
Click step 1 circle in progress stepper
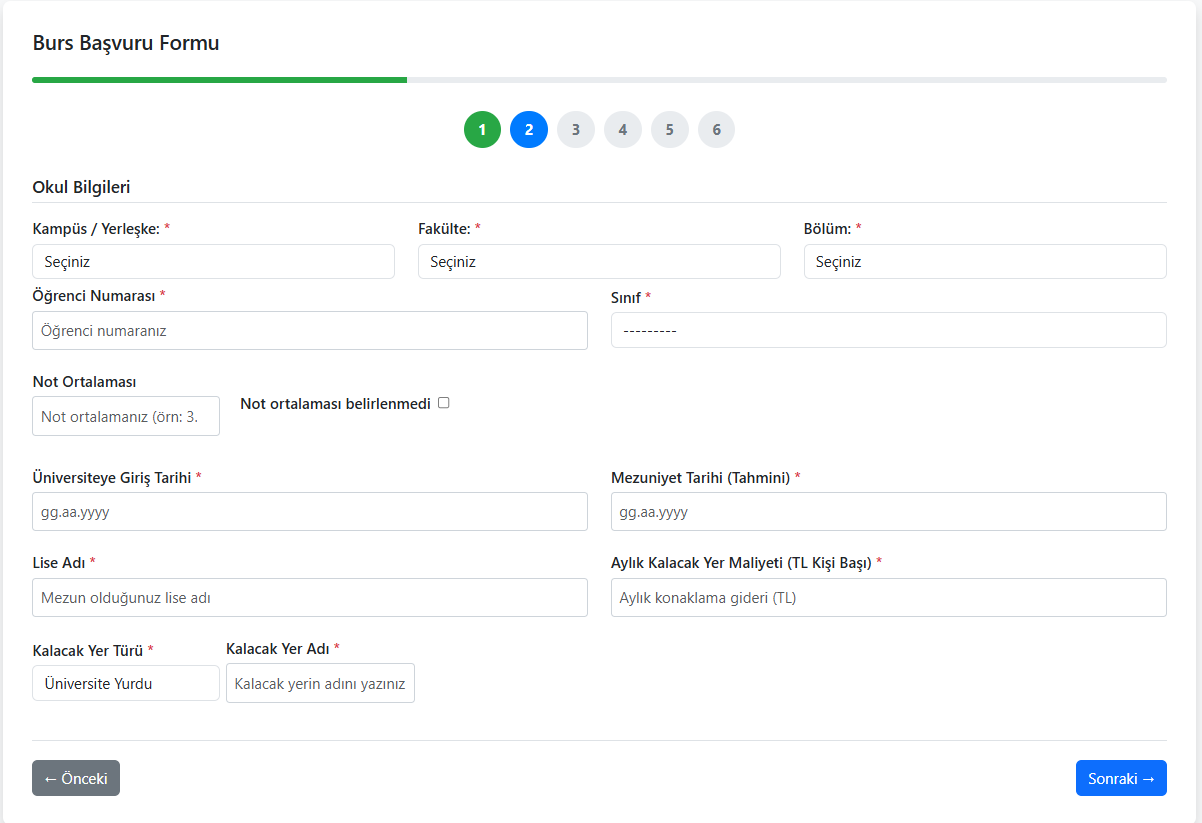[x=482, y=129]
